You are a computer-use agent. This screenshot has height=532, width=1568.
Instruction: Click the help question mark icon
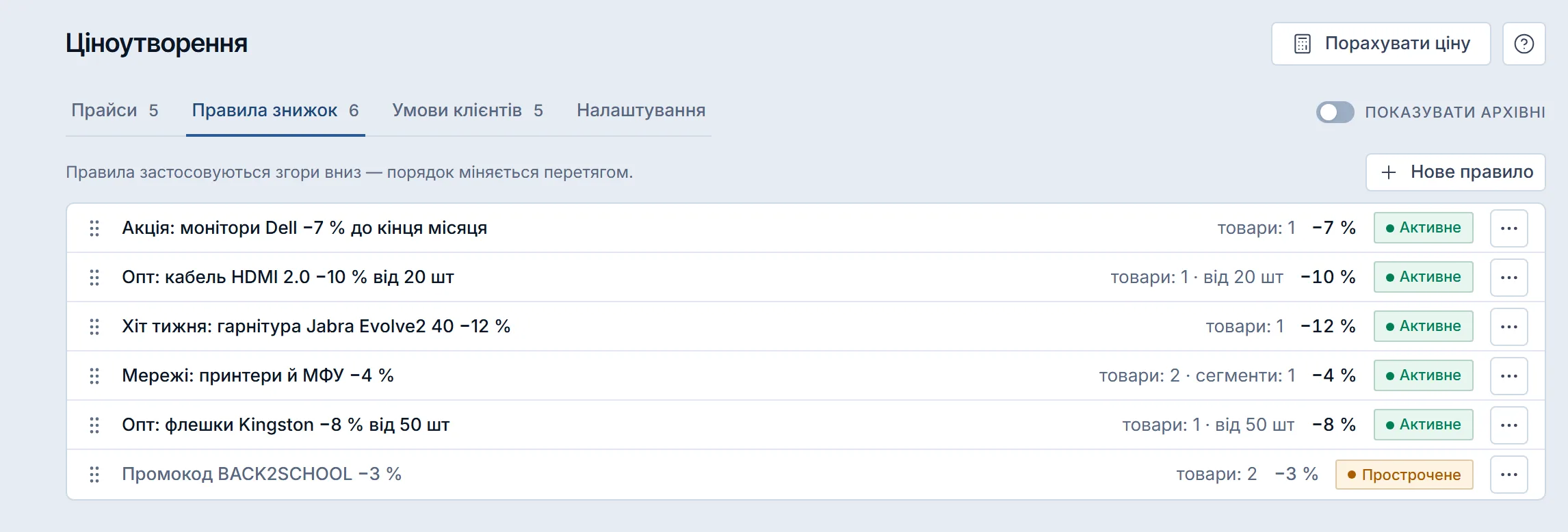click(1524, 44)
